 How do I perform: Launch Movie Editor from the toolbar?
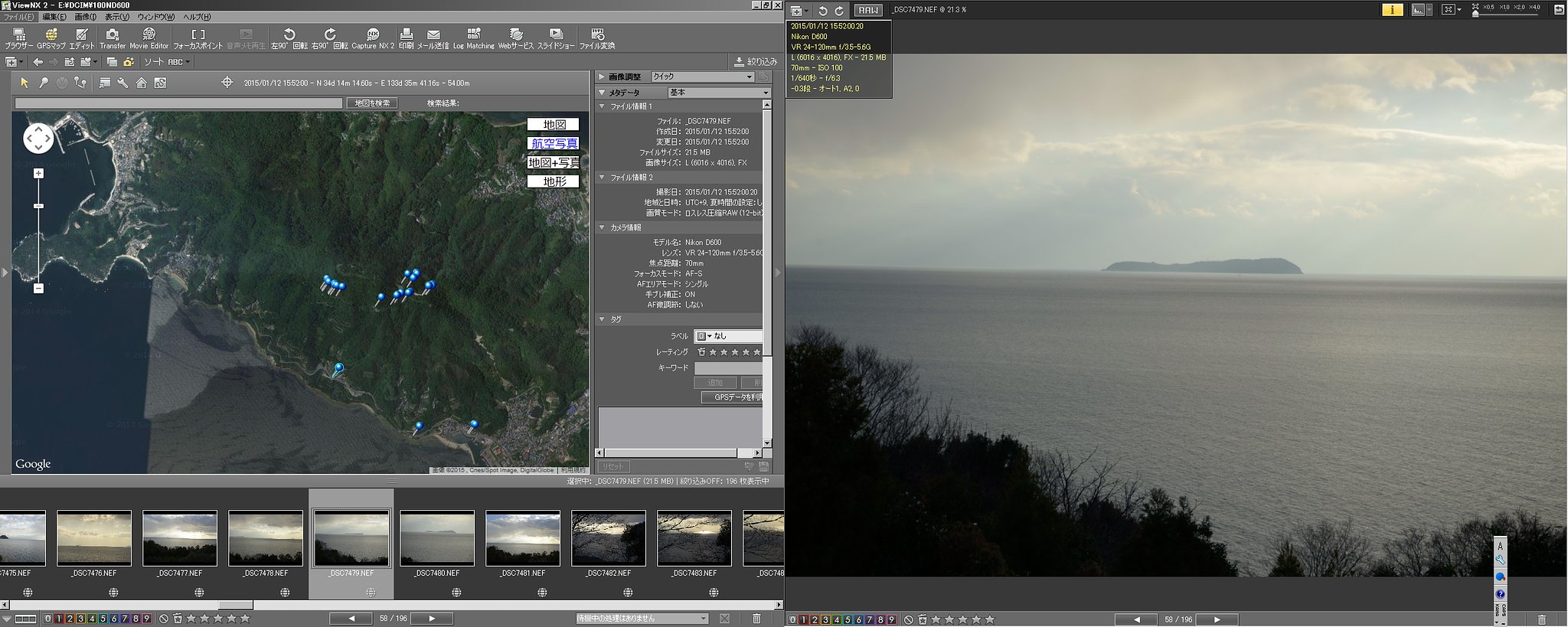click(149, 38)
